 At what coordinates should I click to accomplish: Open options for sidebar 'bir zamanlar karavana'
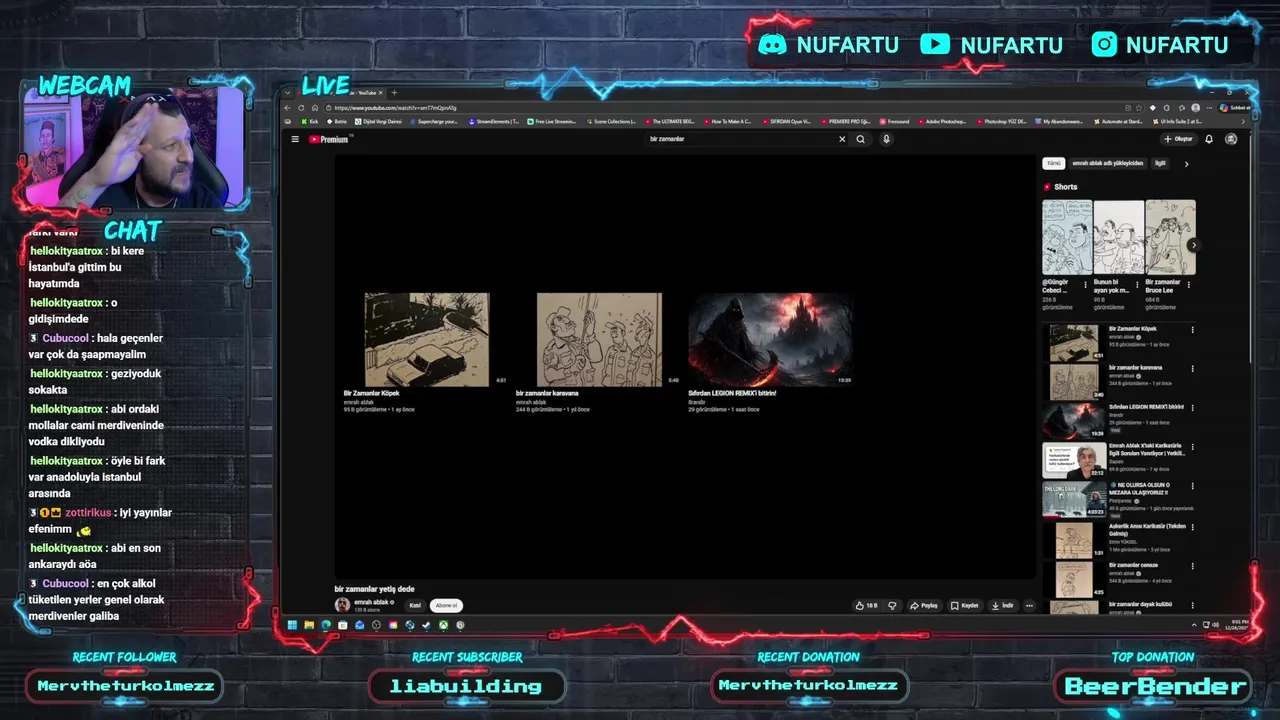coord(1192,368)
